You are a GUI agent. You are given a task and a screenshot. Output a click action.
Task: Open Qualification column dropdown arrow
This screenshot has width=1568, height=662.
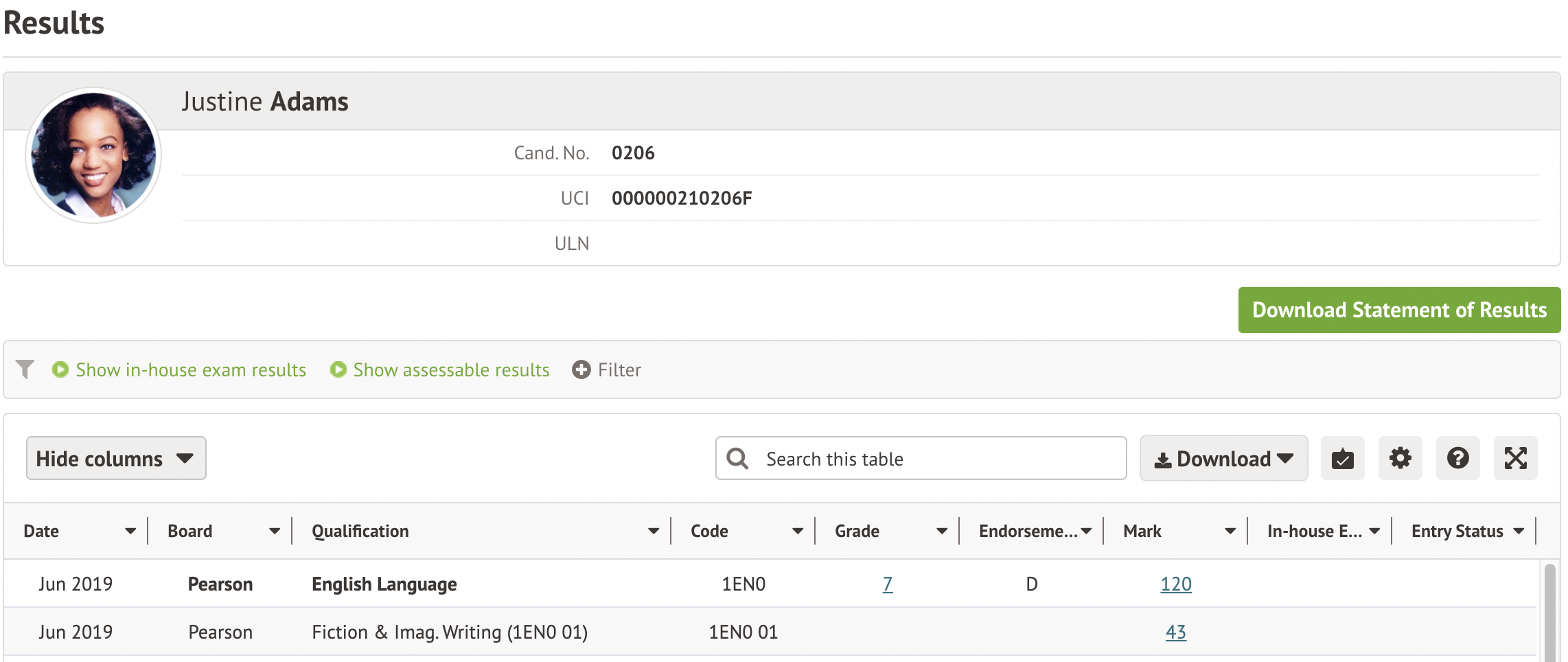point(653,531)
